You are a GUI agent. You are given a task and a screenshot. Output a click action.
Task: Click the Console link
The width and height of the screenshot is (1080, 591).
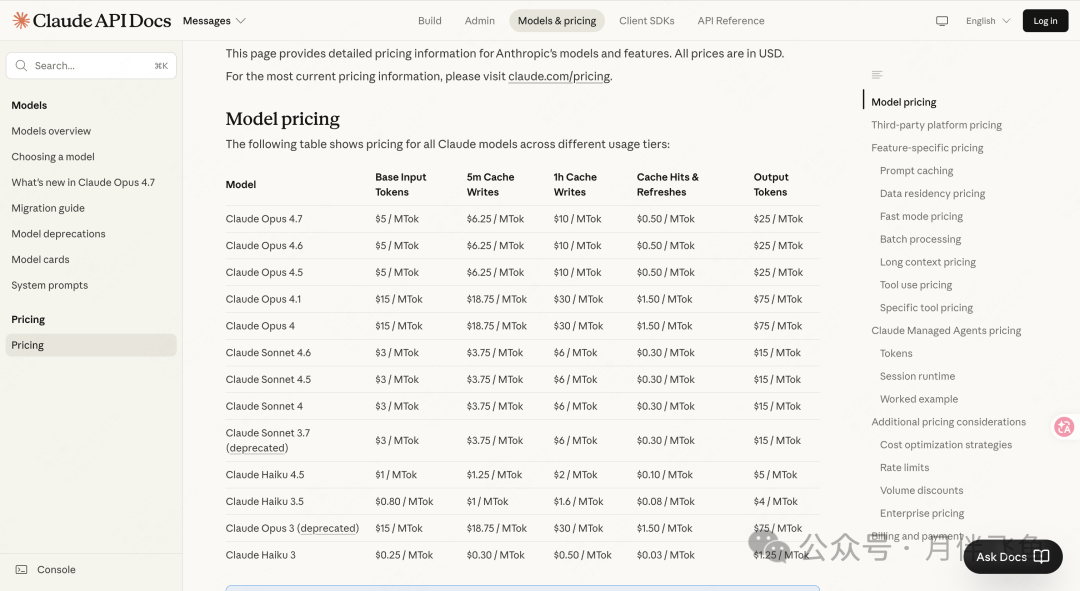(56, 570)
